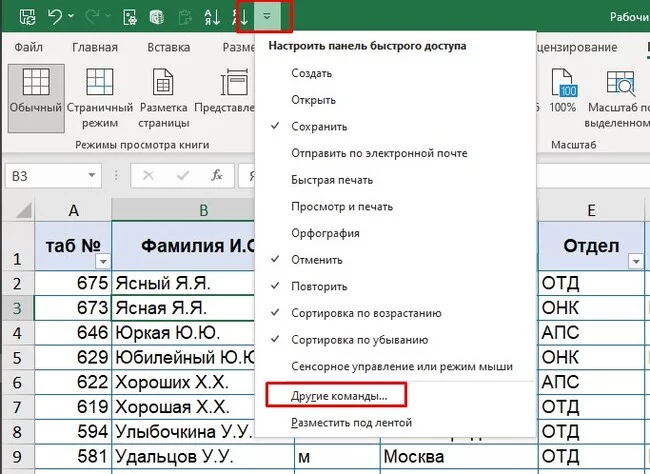Click the greyed Redo arrow icon
The height and width of the screenshot is (474, 650).
coord(92,17)
